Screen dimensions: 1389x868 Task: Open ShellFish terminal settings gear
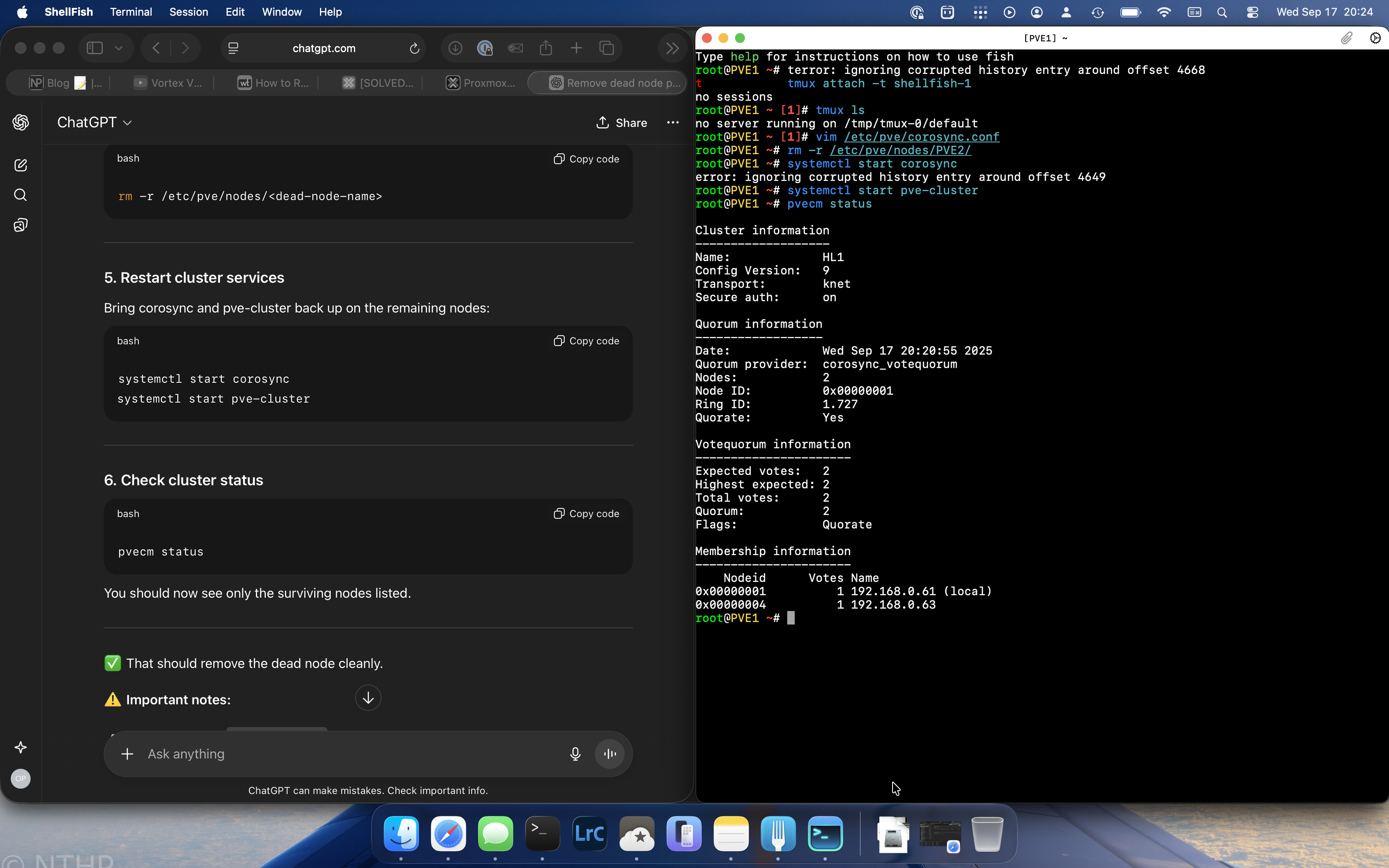click(x=1375, y=38)
